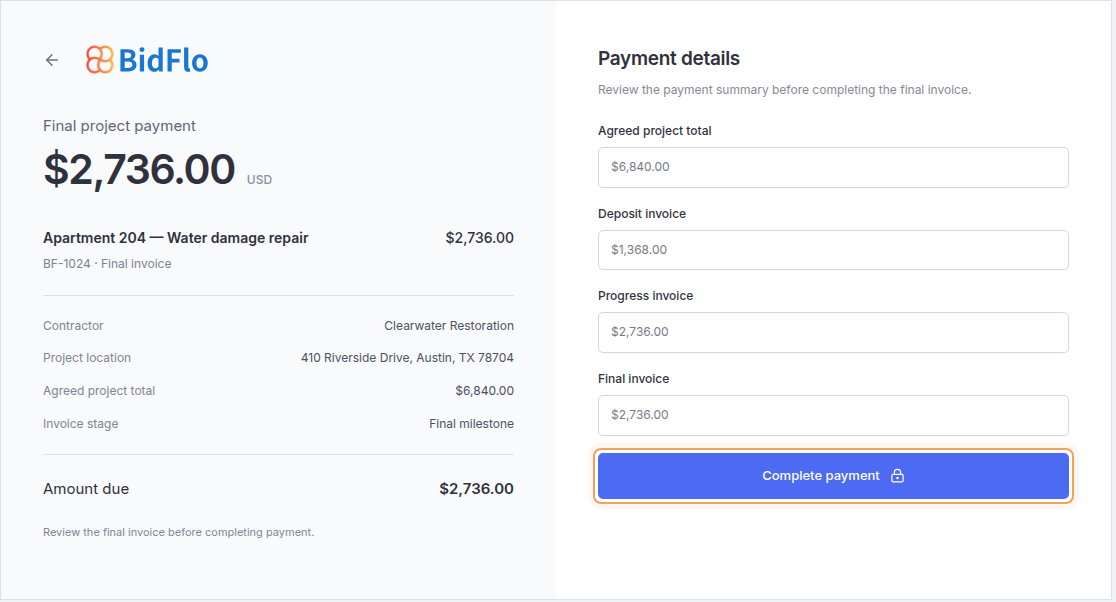Click the 'Deposit invoice' field label
Viewport: 1116px width, 602px height.
tap(642, 213)
